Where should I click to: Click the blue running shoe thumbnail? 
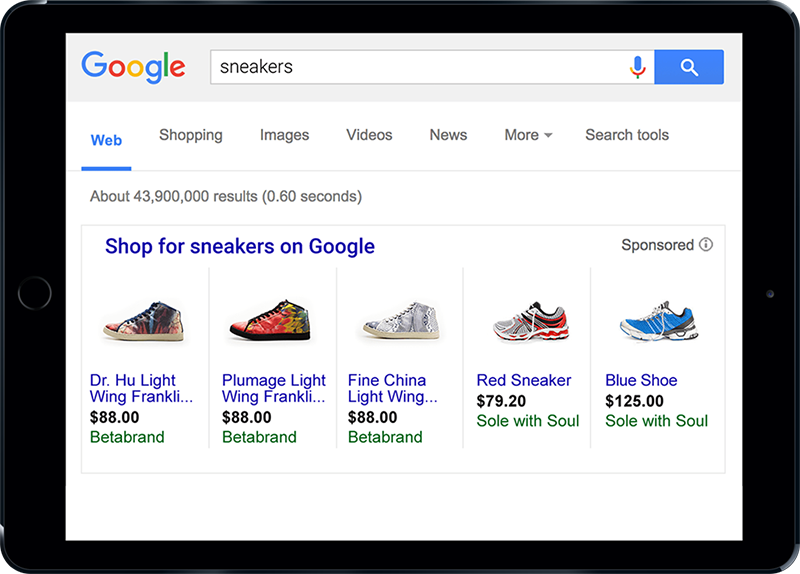coord(659,321)
